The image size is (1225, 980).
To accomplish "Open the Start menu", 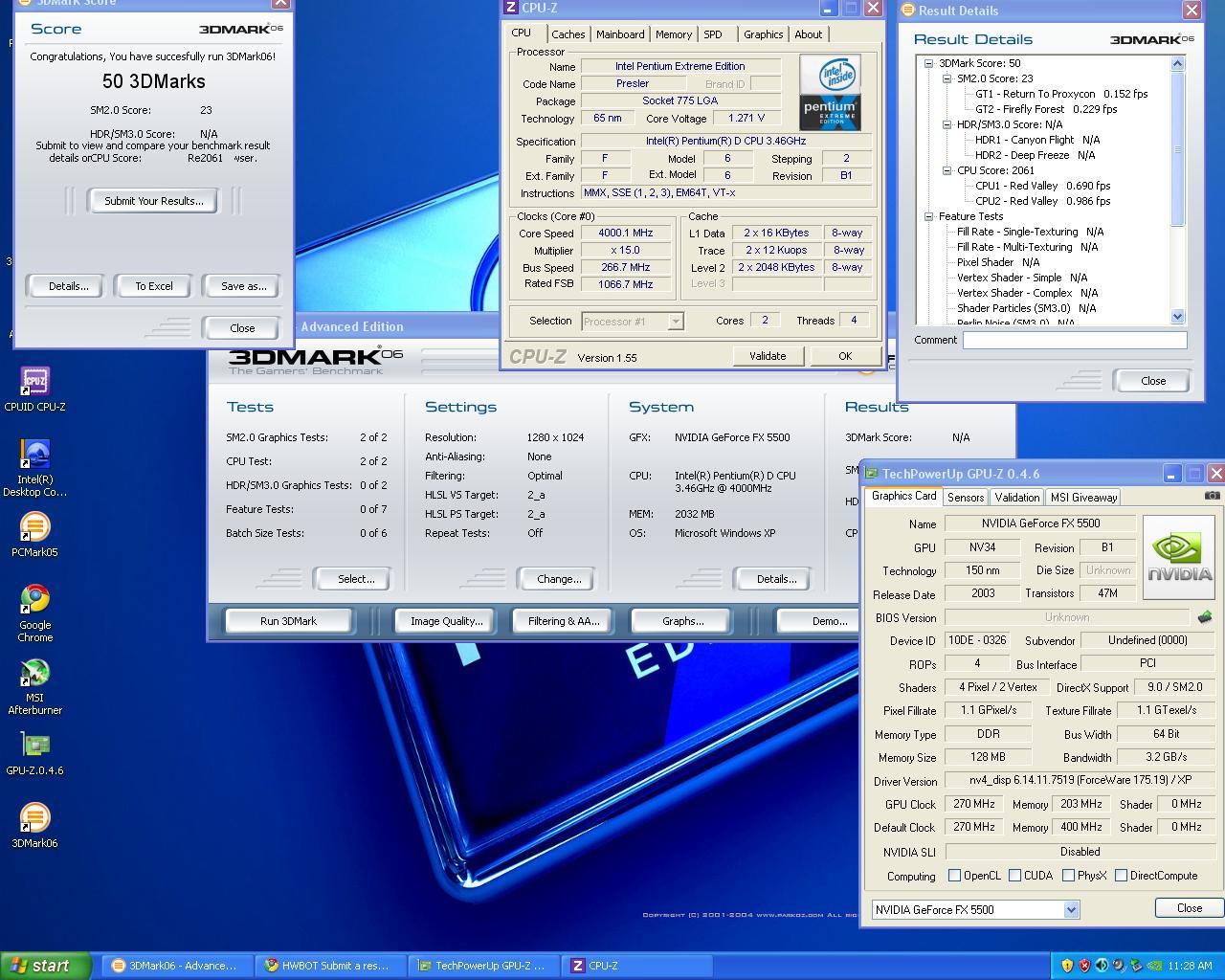I will tap(46, 966).
